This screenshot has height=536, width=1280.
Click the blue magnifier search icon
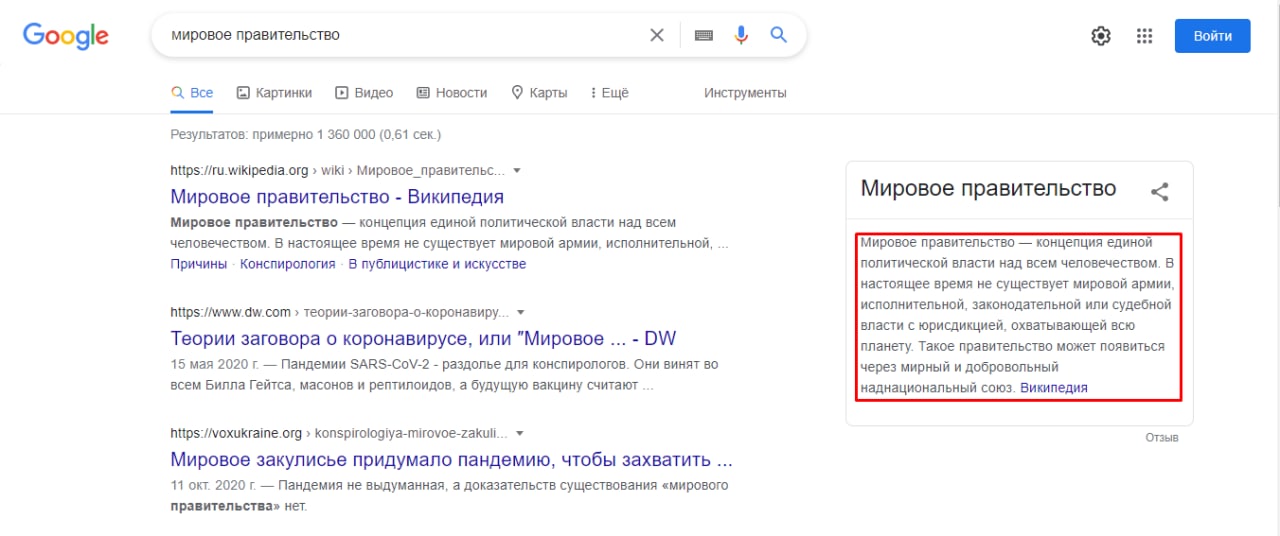click(779, 35)
